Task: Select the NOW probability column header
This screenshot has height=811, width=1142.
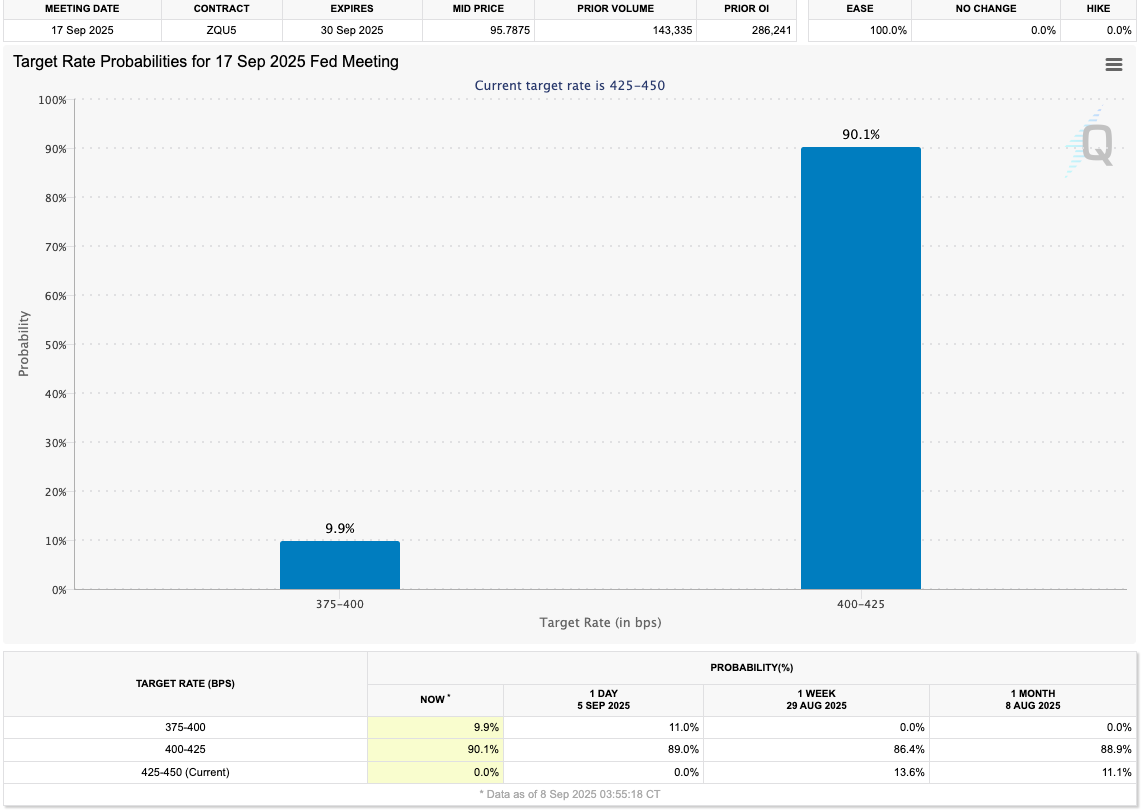Action: [x=435, y=699]
